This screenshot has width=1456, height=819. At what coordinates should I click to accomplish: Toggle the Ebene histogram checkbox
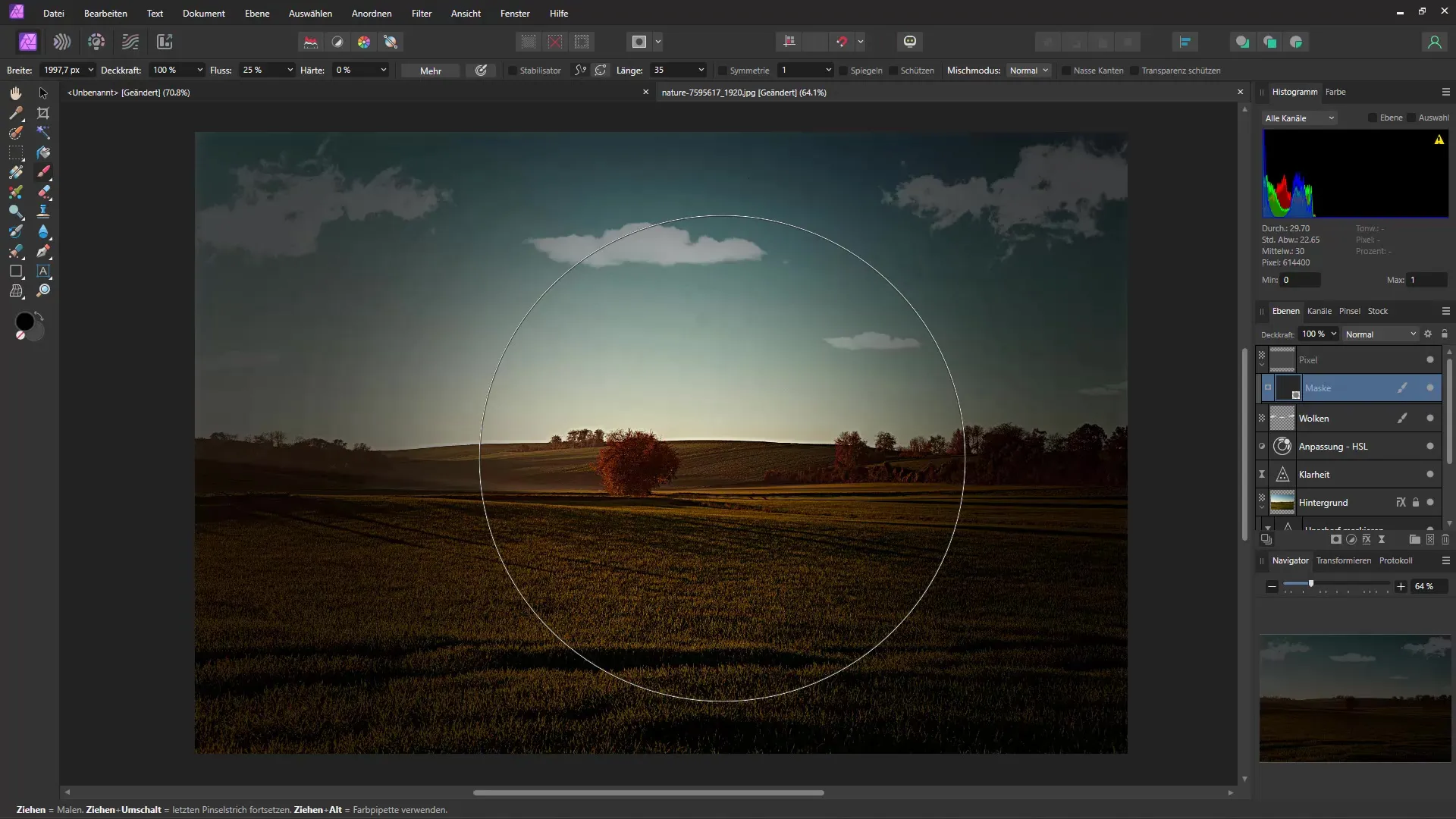pyautogui.click(x=1373, y=118)
